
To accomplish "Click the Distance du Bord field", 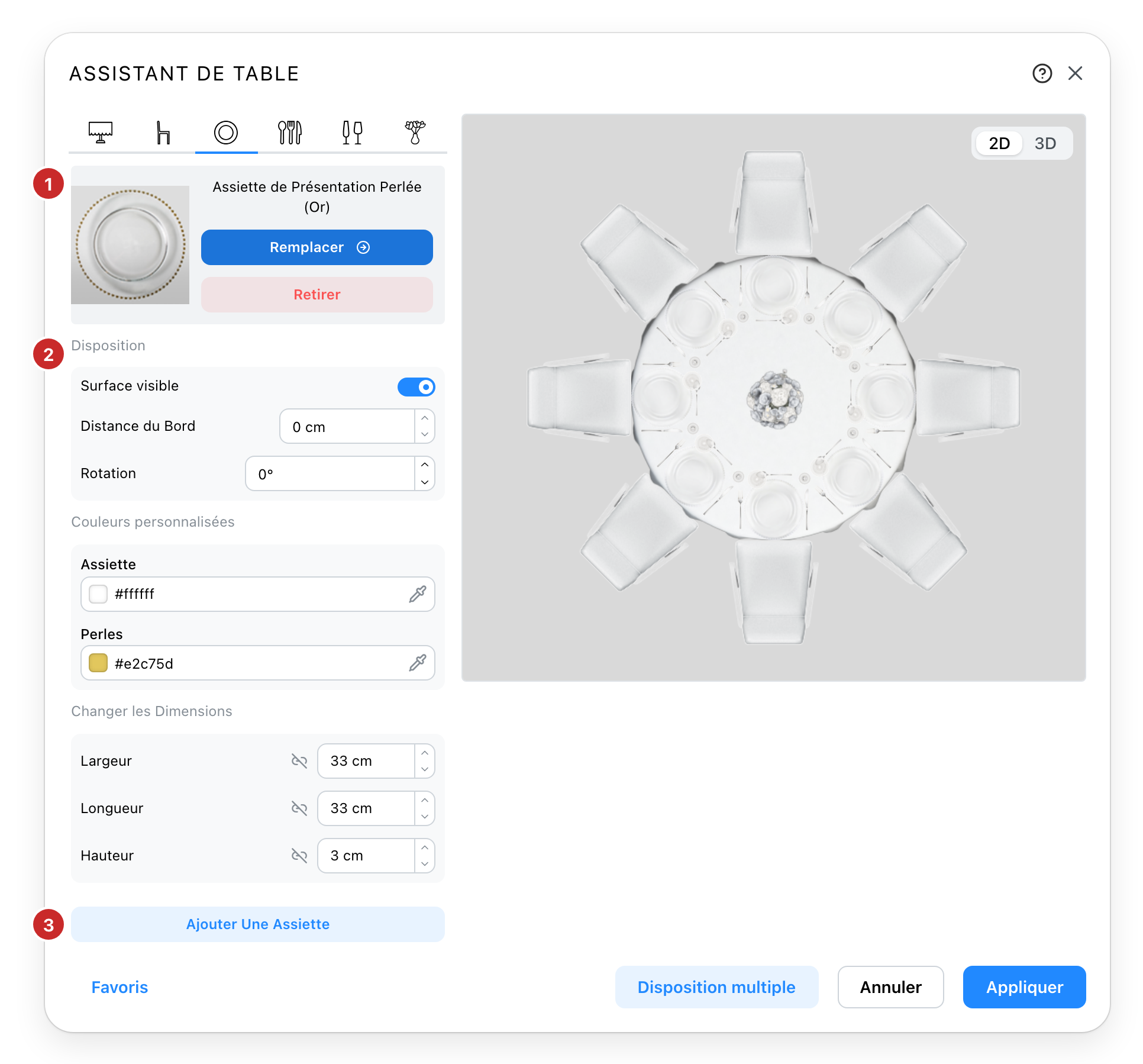I will 347,426.
